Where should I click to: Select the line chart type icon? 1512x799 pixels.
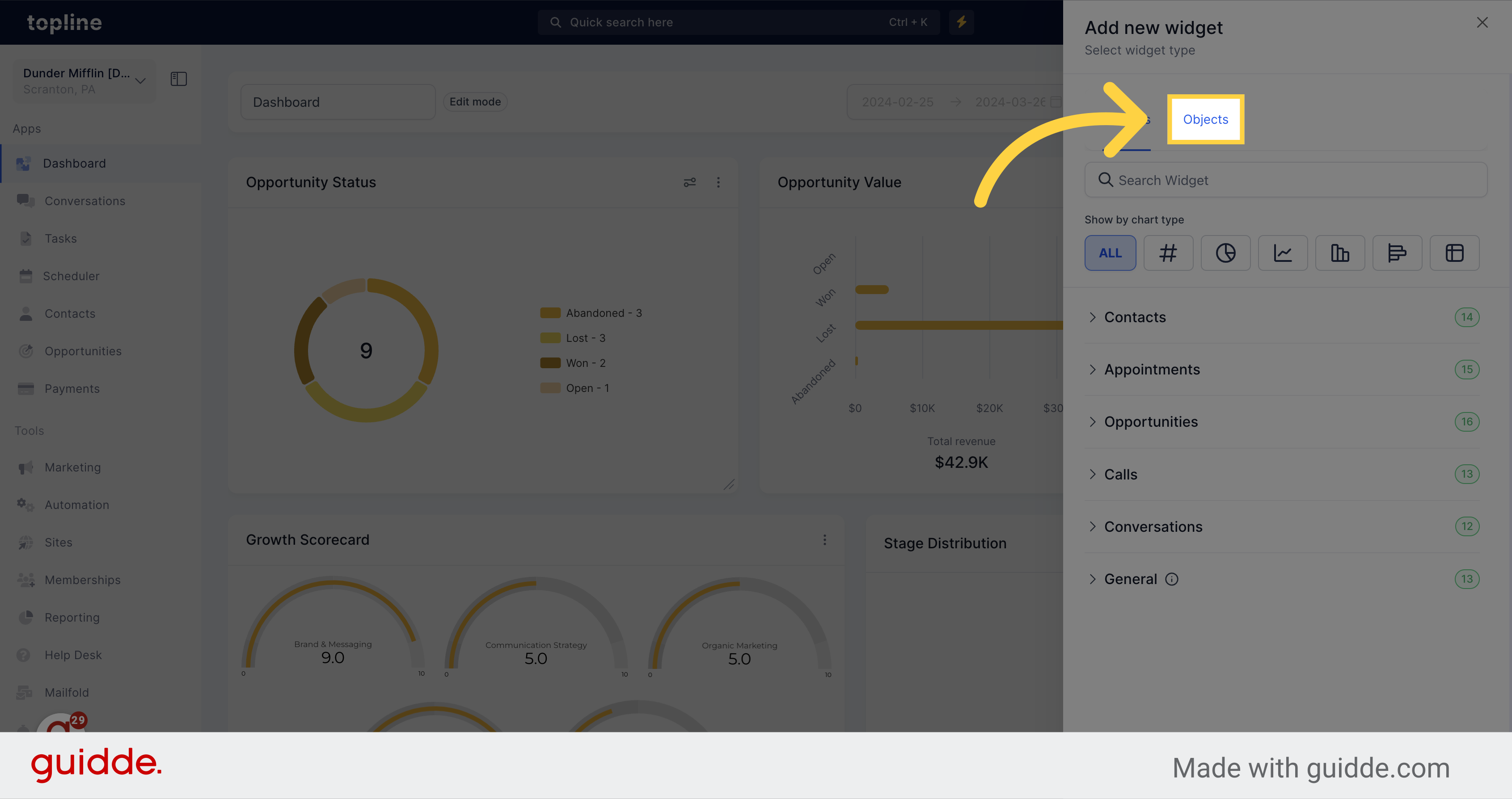1283,253
